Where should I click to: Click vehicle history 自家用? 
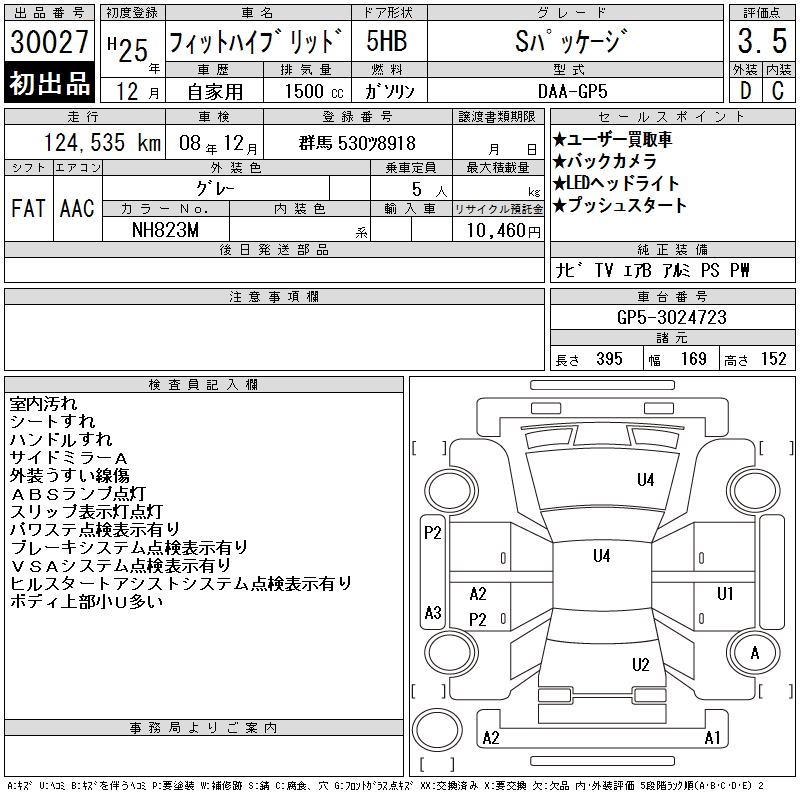[x=215, y=92]
